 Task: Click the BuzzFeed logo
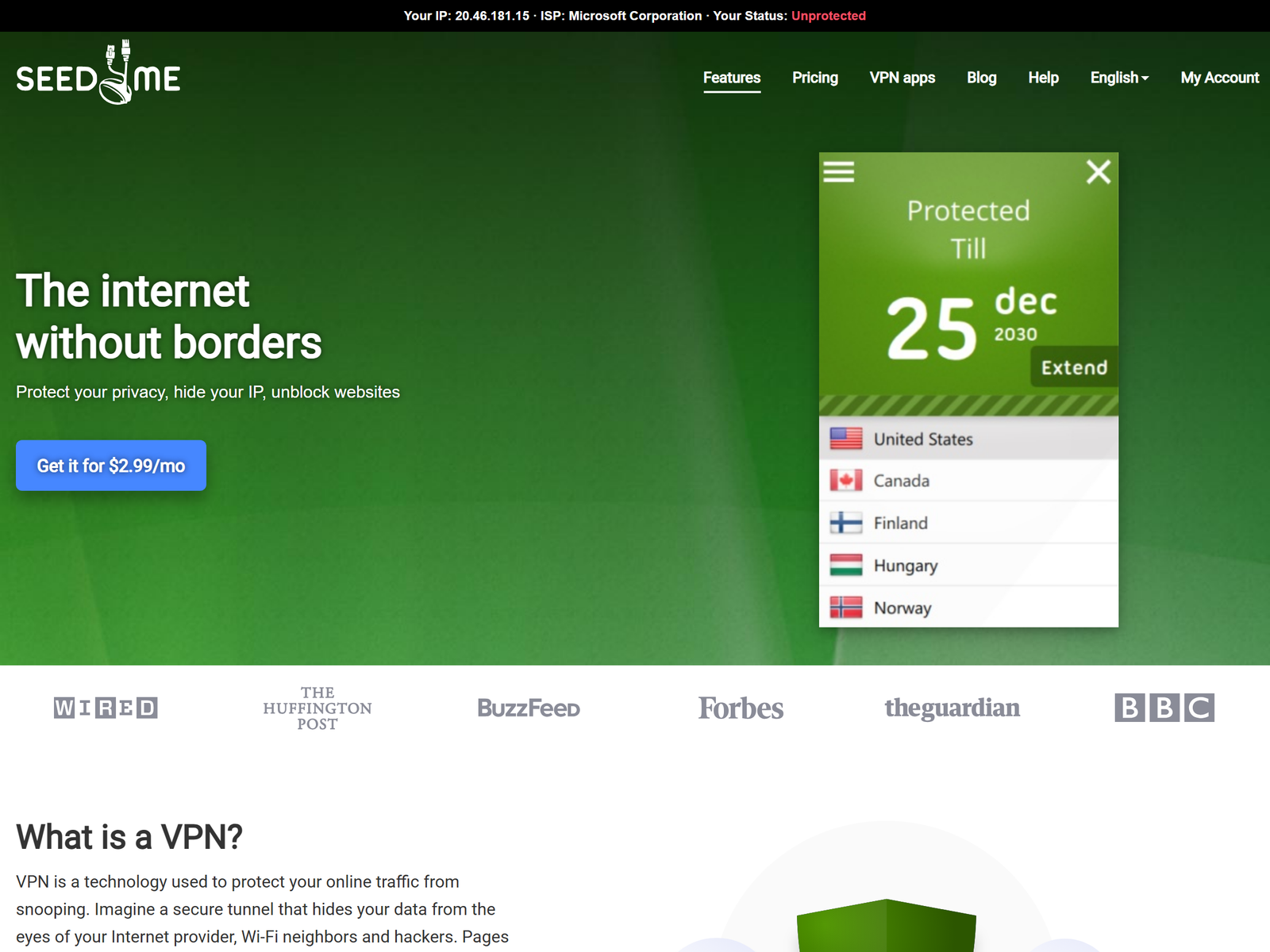click(529, 708)
